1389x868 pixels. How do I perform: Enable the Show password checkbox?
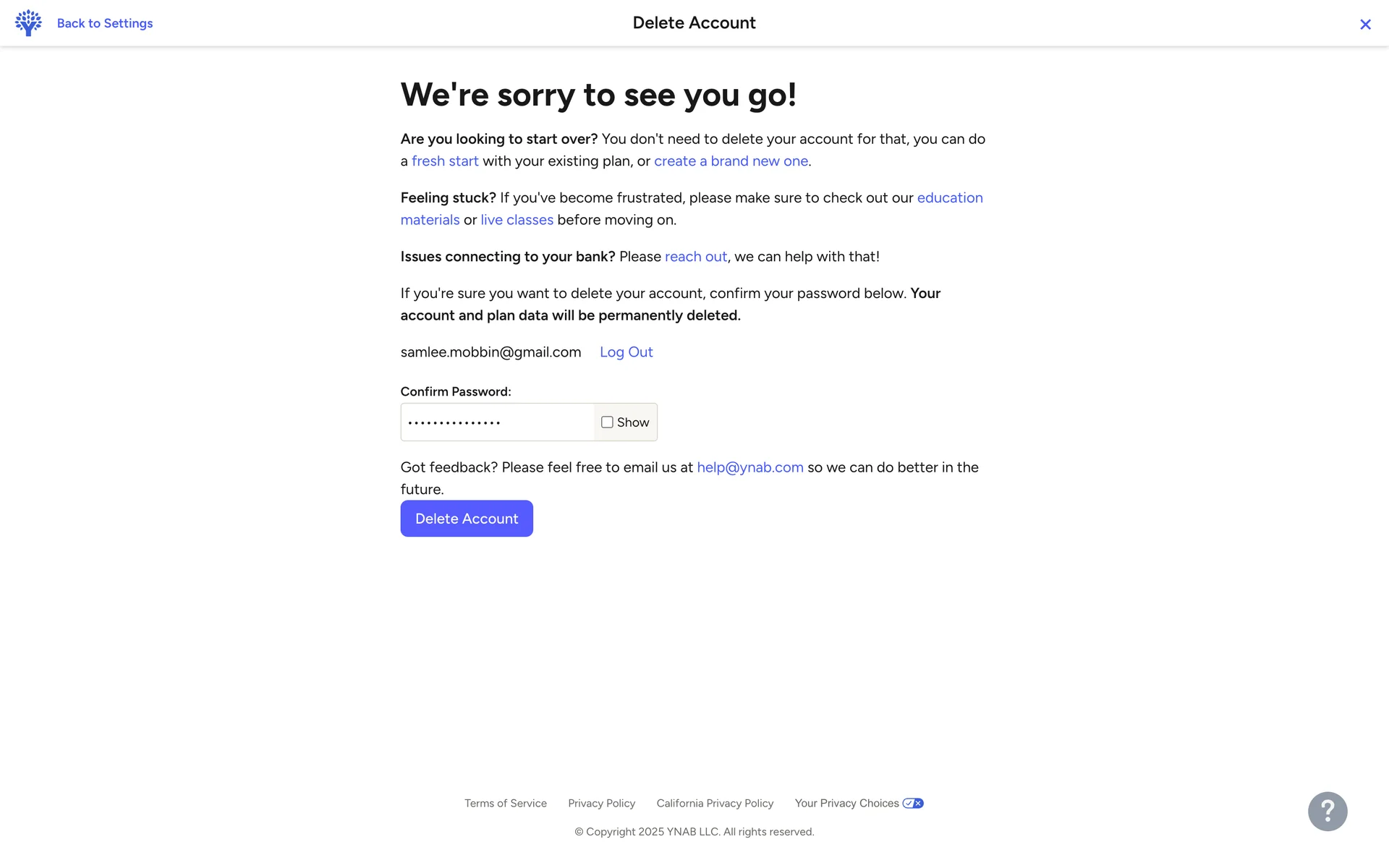pos(607,422)
